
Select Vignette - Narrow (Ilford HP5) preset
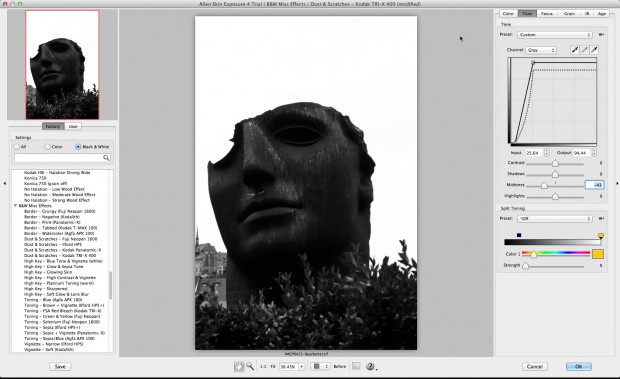53,344
